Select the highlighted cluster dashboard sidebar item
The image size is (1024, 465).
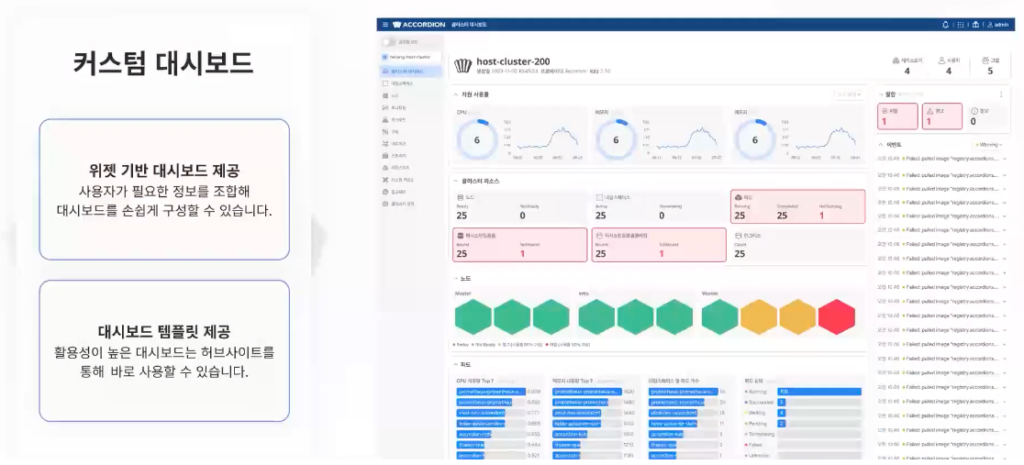coord(409,71)
